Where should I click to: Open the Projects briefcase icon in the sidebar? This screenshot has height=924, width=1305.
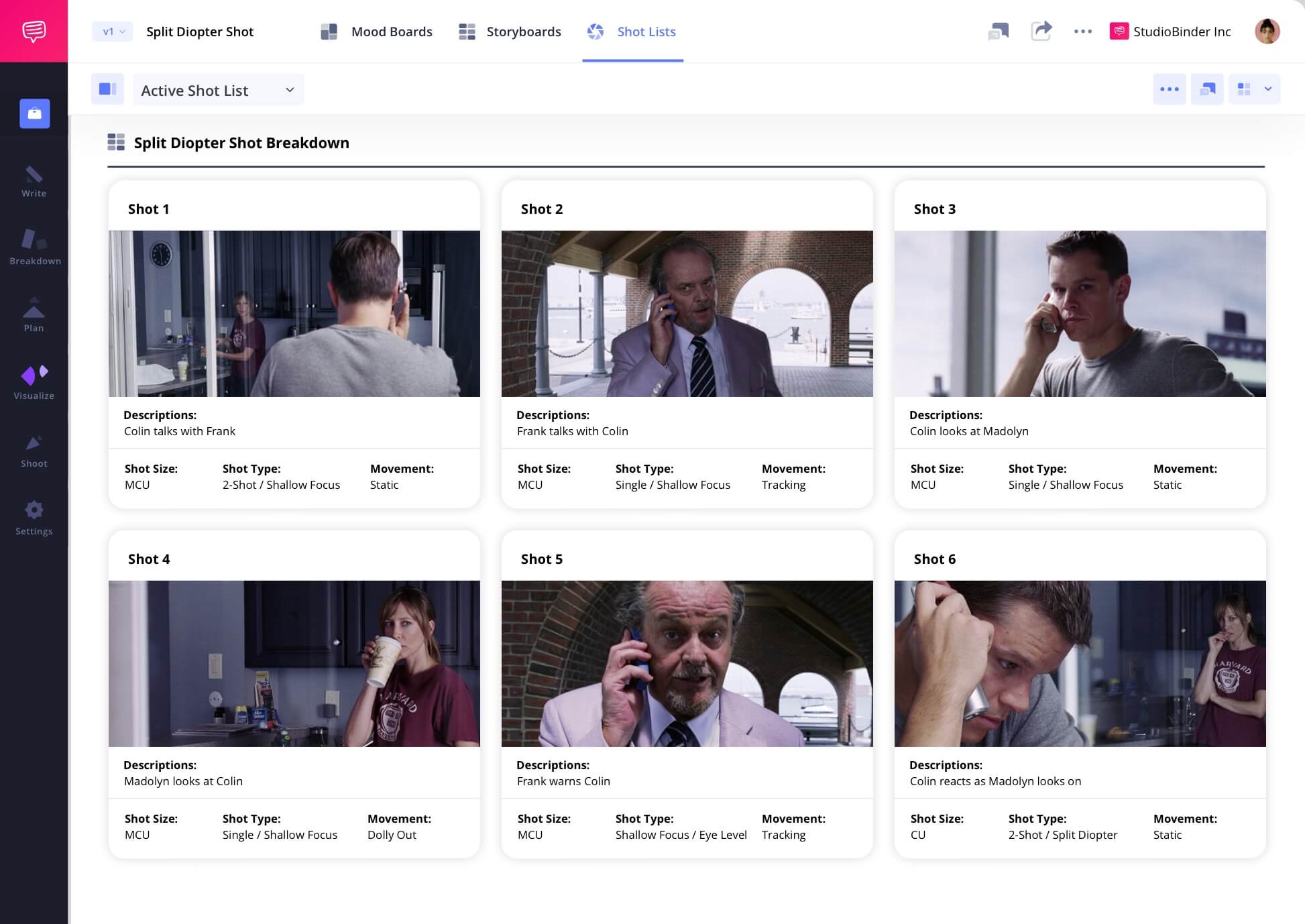coord(34,113)
